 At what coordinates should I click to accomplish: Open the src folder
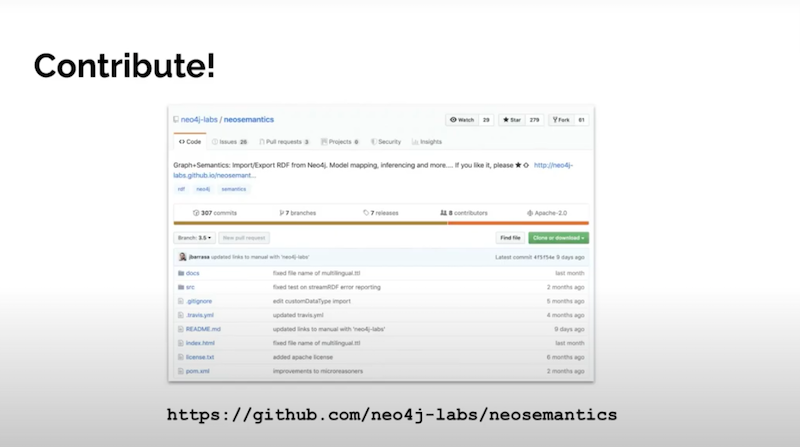(190, 287)
